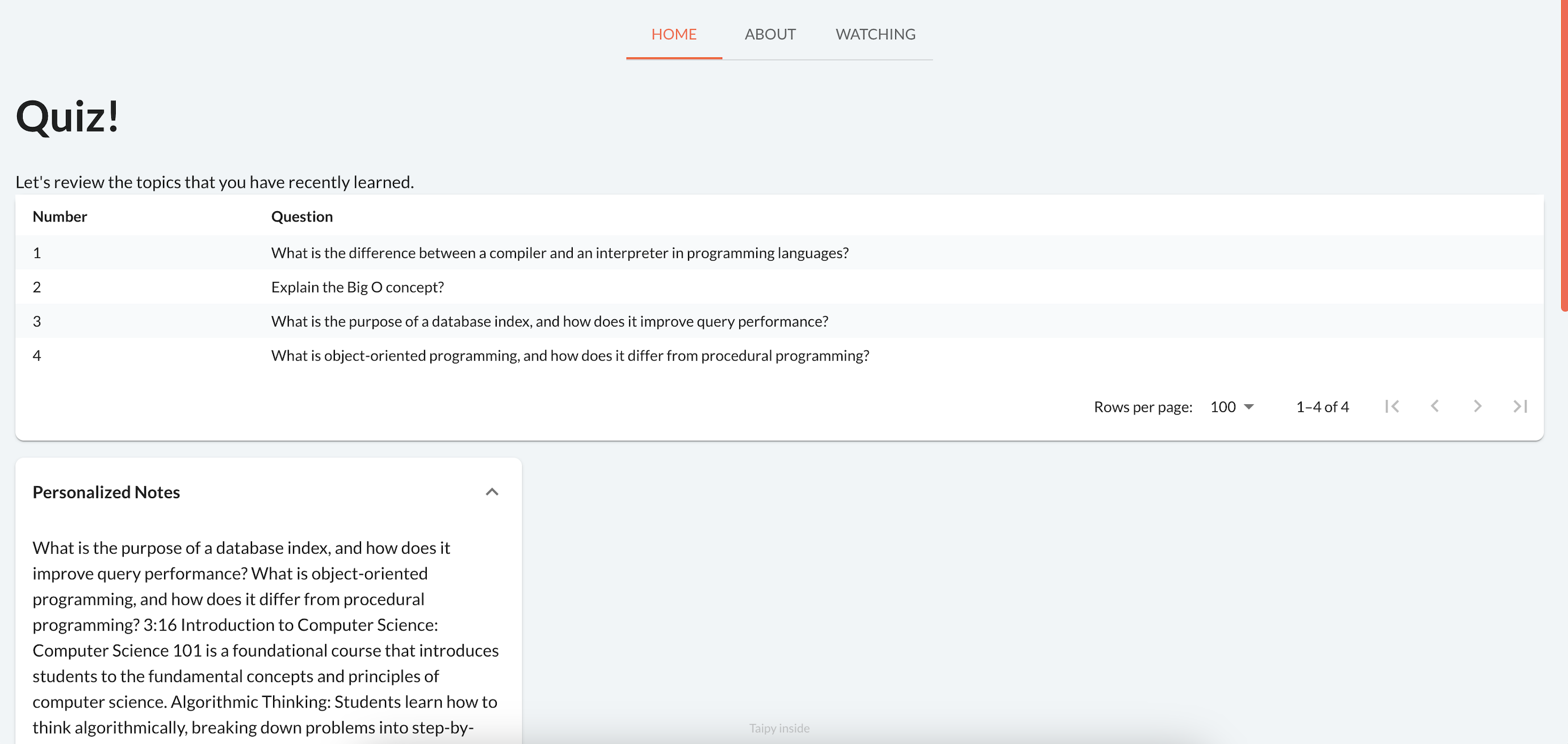Click the database index question row
Screen dimensions: 1568x744
(x=549, y=321)
